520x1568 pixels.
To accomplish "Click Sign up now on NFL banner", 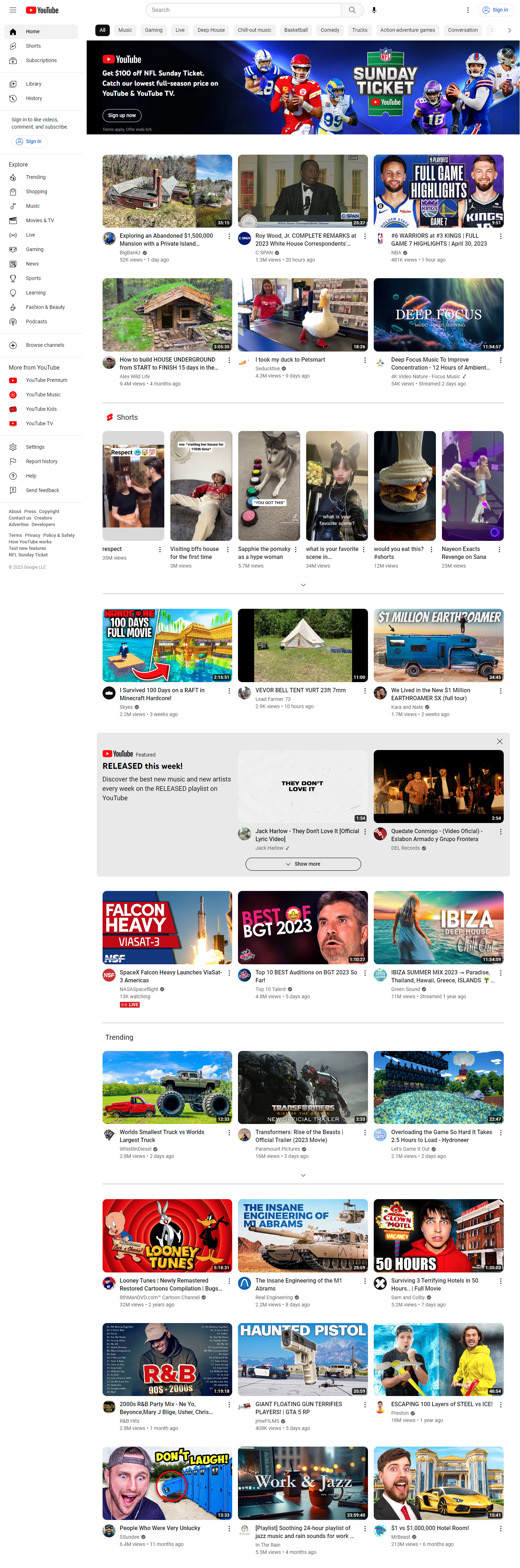I will [x=122, y=115].
